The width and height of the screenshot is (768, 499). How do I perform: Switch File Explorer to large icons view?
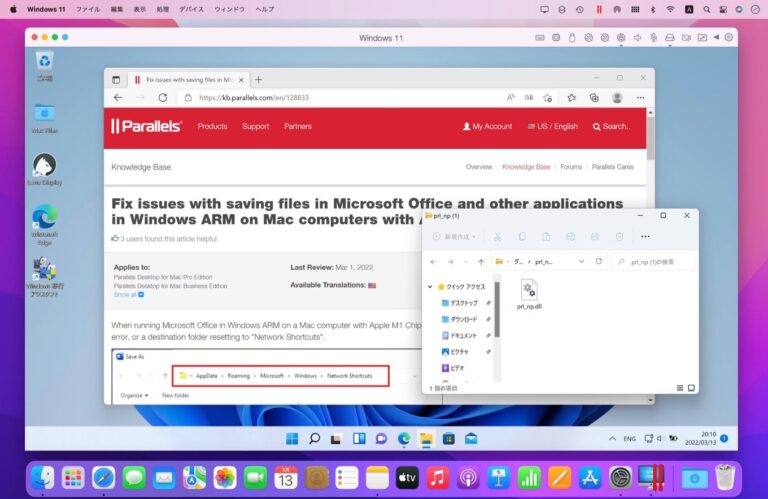(x=690, y=387)
